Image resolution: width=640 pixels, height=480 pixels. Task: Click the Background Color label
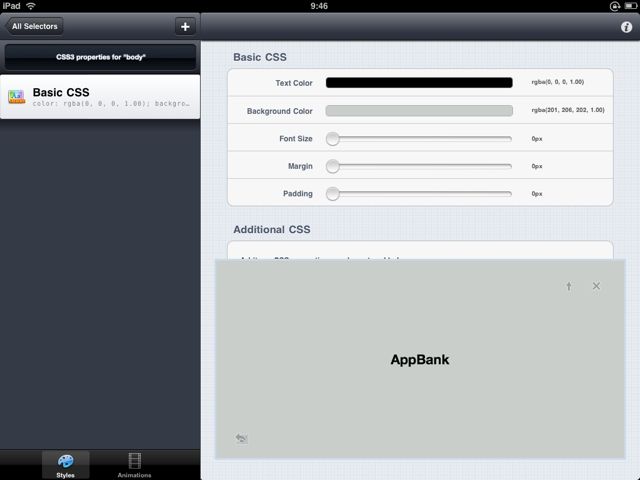[x=280, y=111]
